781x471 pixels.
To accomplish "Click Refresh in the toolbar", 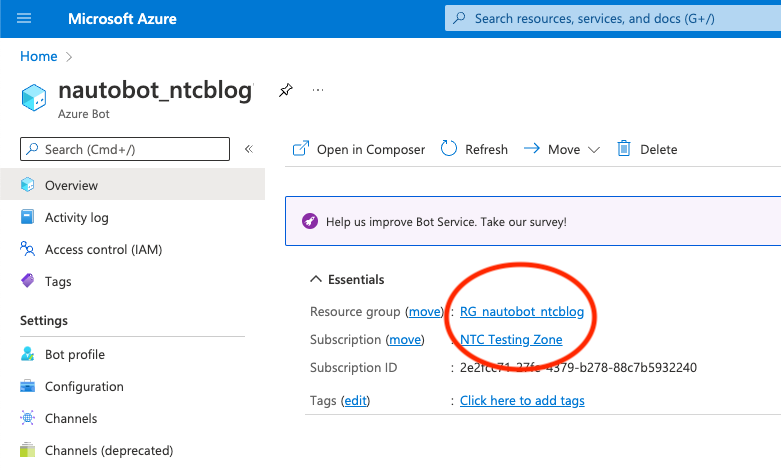I will pos(474,149).
